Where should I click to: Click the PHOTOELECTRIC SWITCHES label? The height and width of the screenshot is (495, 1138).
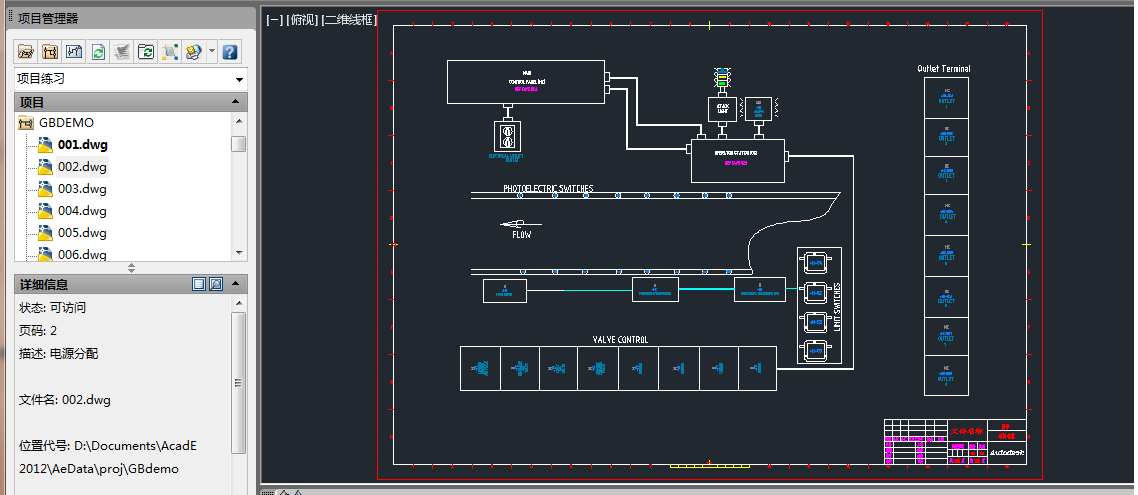point(548,189)
